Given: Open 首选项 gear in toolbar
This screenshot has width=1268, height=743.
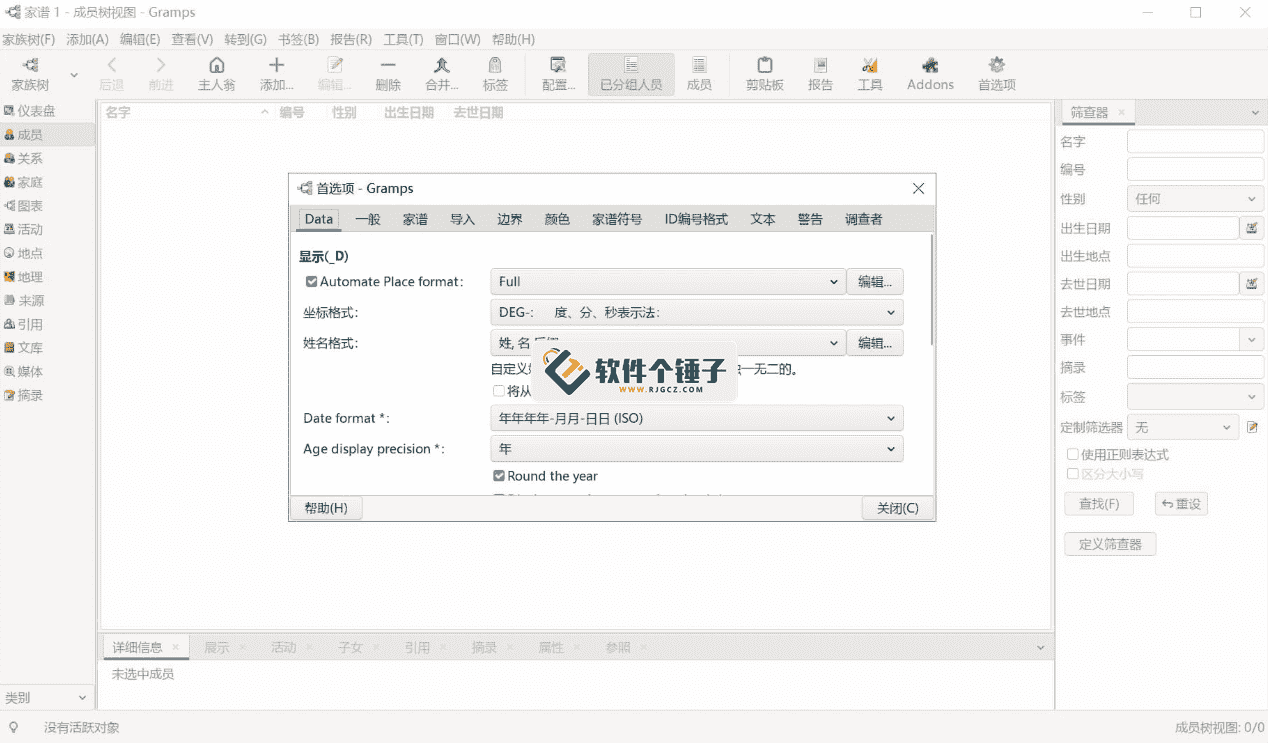Looking at the screenshot, I should (x=997, y=74).
